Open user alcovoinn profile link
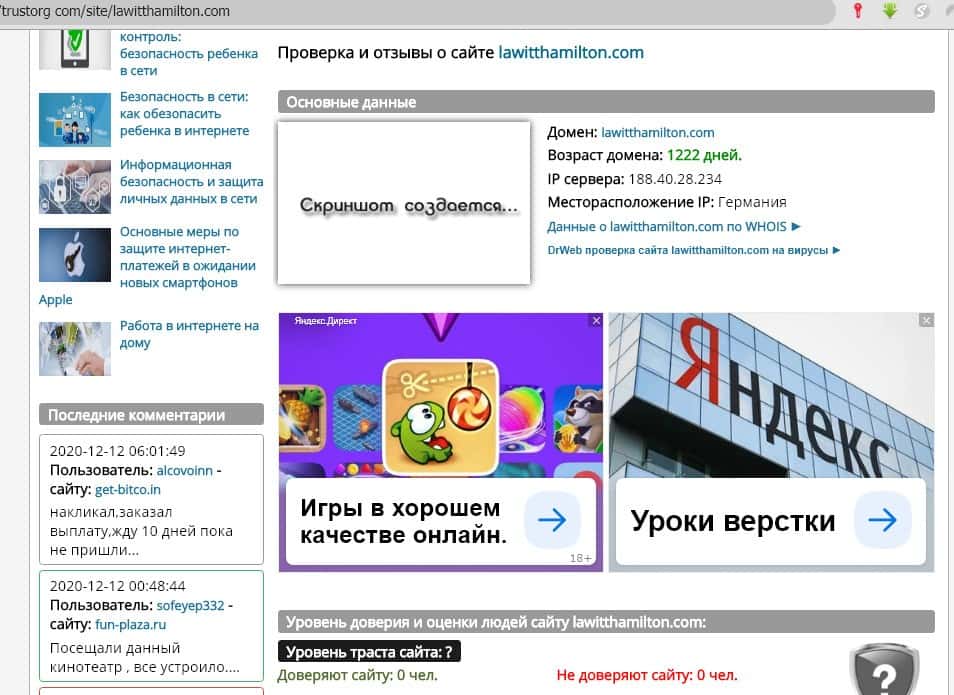 pyautogui.click(x=184, y=470)
